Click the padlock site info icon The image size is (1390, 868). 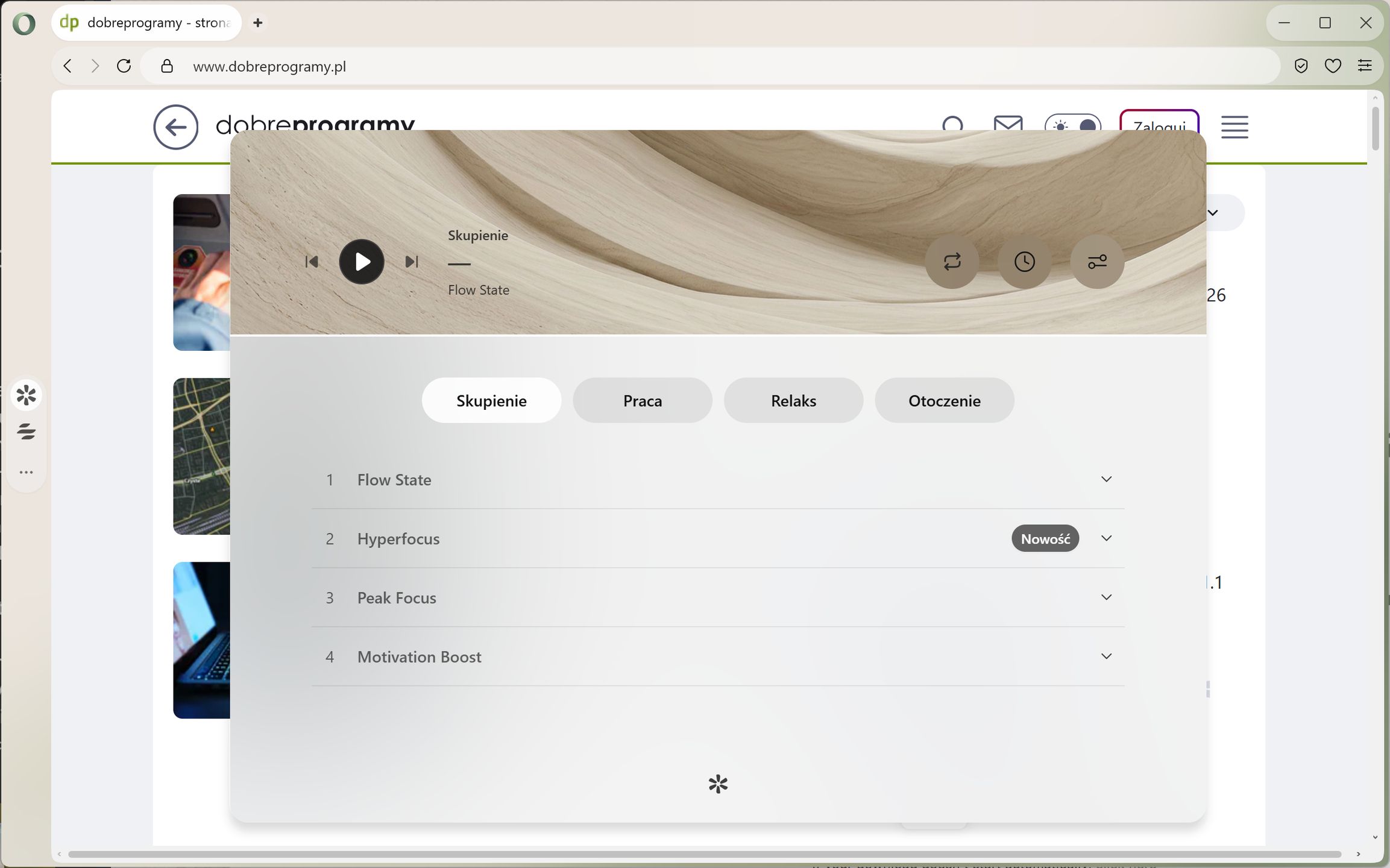pyautogui.click(x=167, y=66)
